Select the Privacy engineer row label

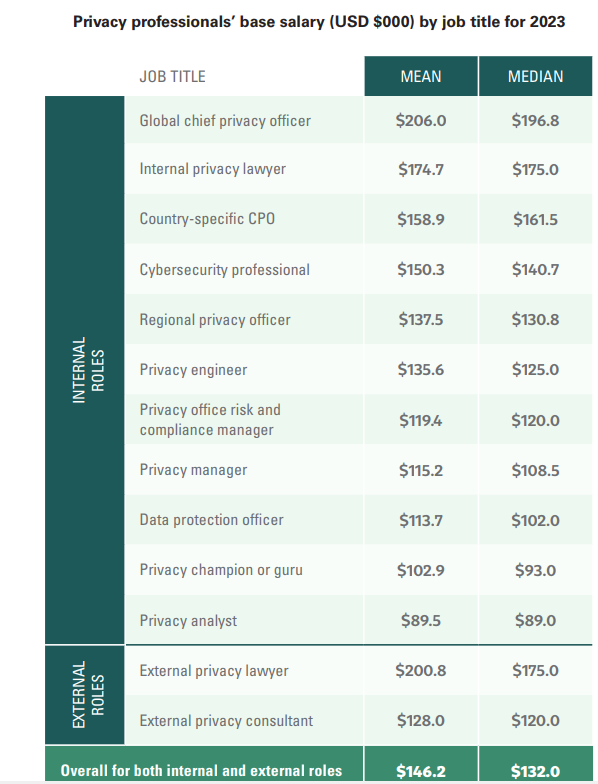(x=193, y=370)
